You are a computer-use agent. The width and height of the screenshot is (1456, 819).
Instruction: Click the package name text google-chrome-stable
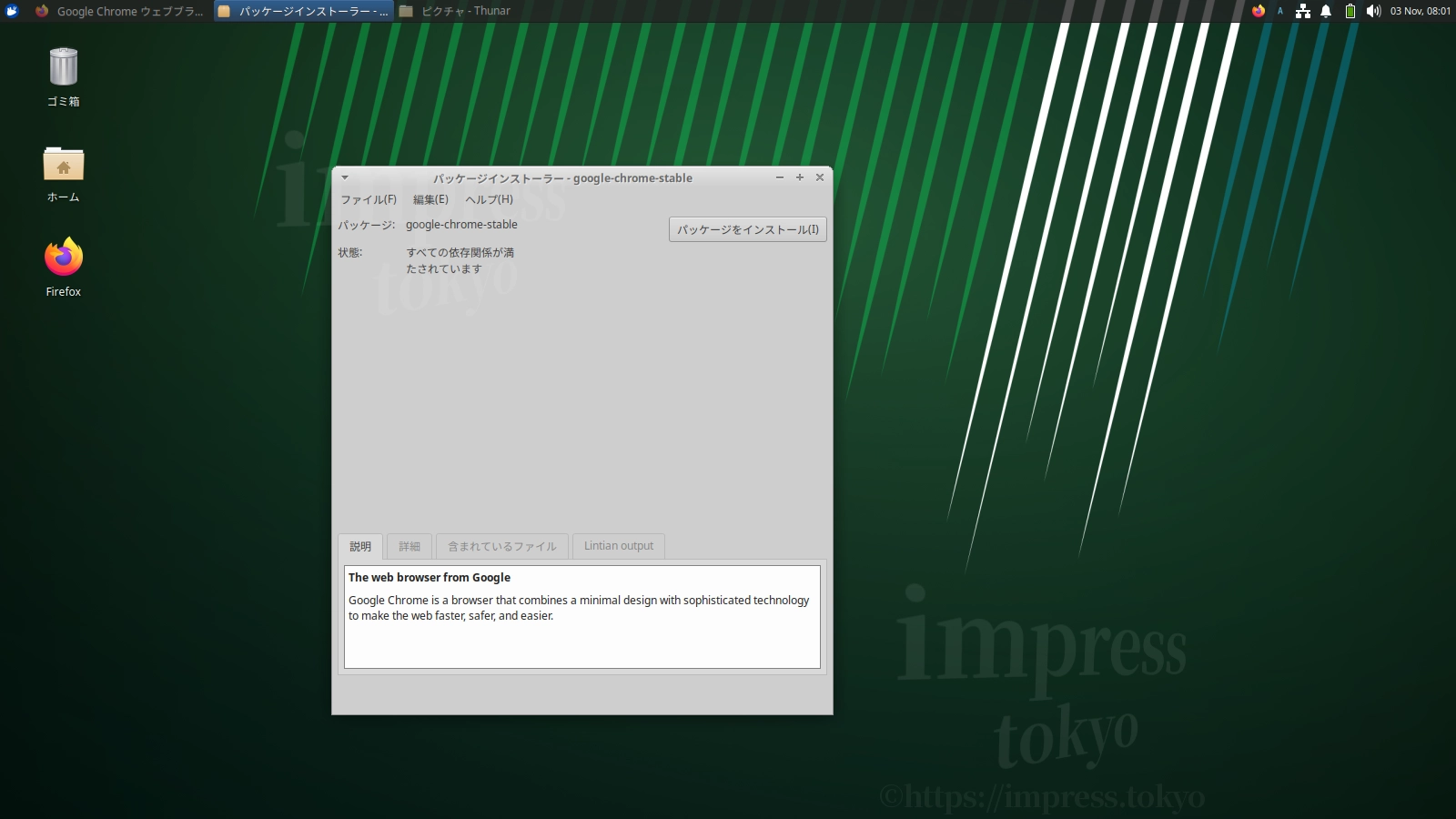461,225
